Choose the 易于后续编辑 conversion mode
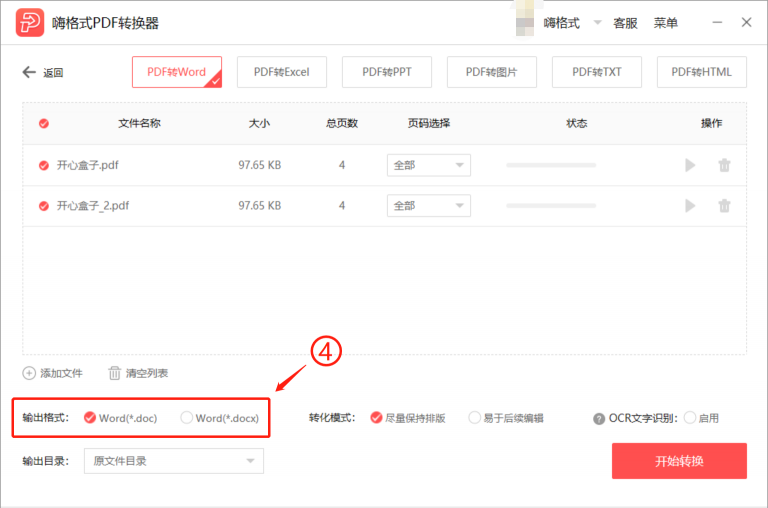This screenshot has width=768, height=508. coord(474,417)
